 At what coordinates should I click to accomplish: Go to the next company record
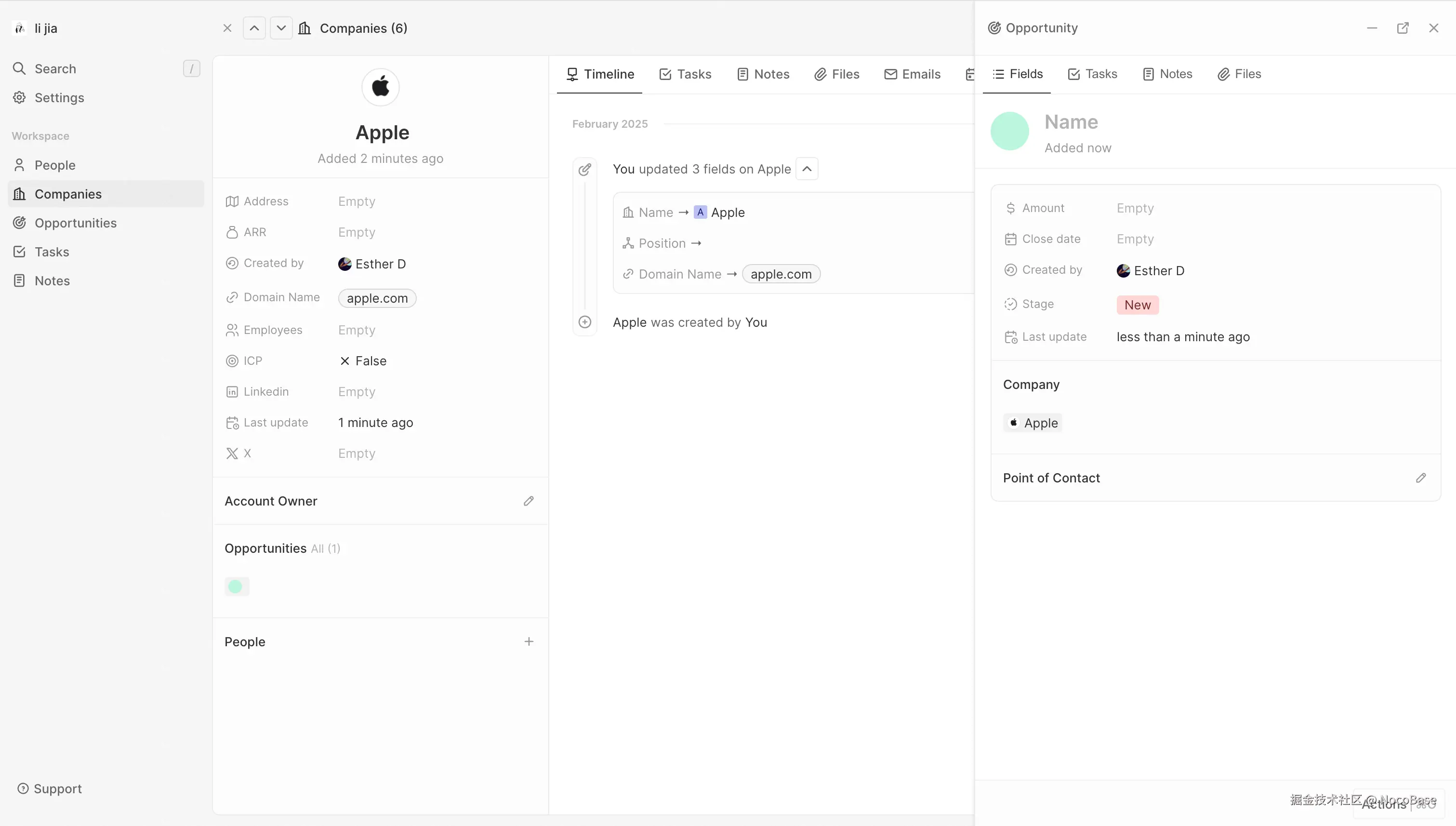pyautogui.click(x=281, y=28)
